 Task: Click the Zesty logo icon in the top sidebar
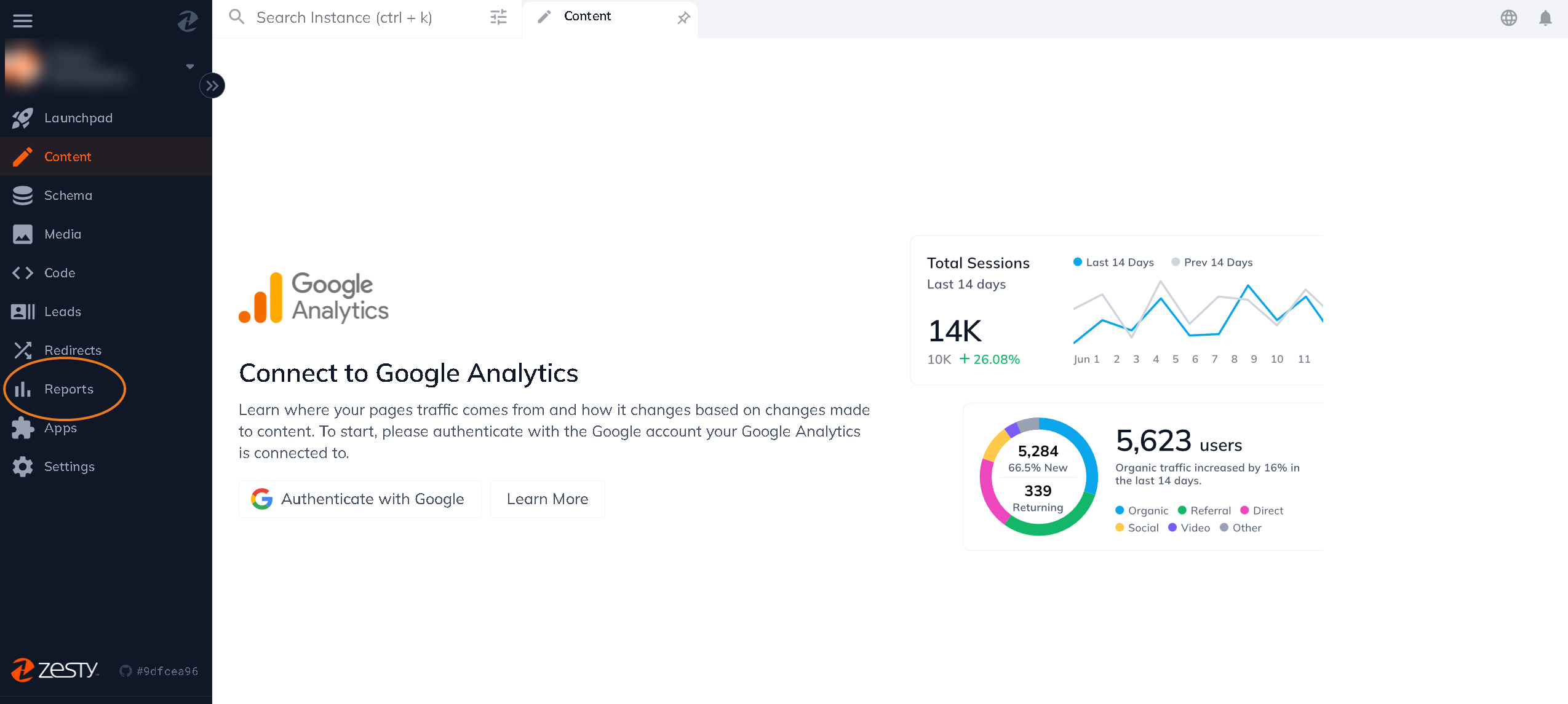188,21
